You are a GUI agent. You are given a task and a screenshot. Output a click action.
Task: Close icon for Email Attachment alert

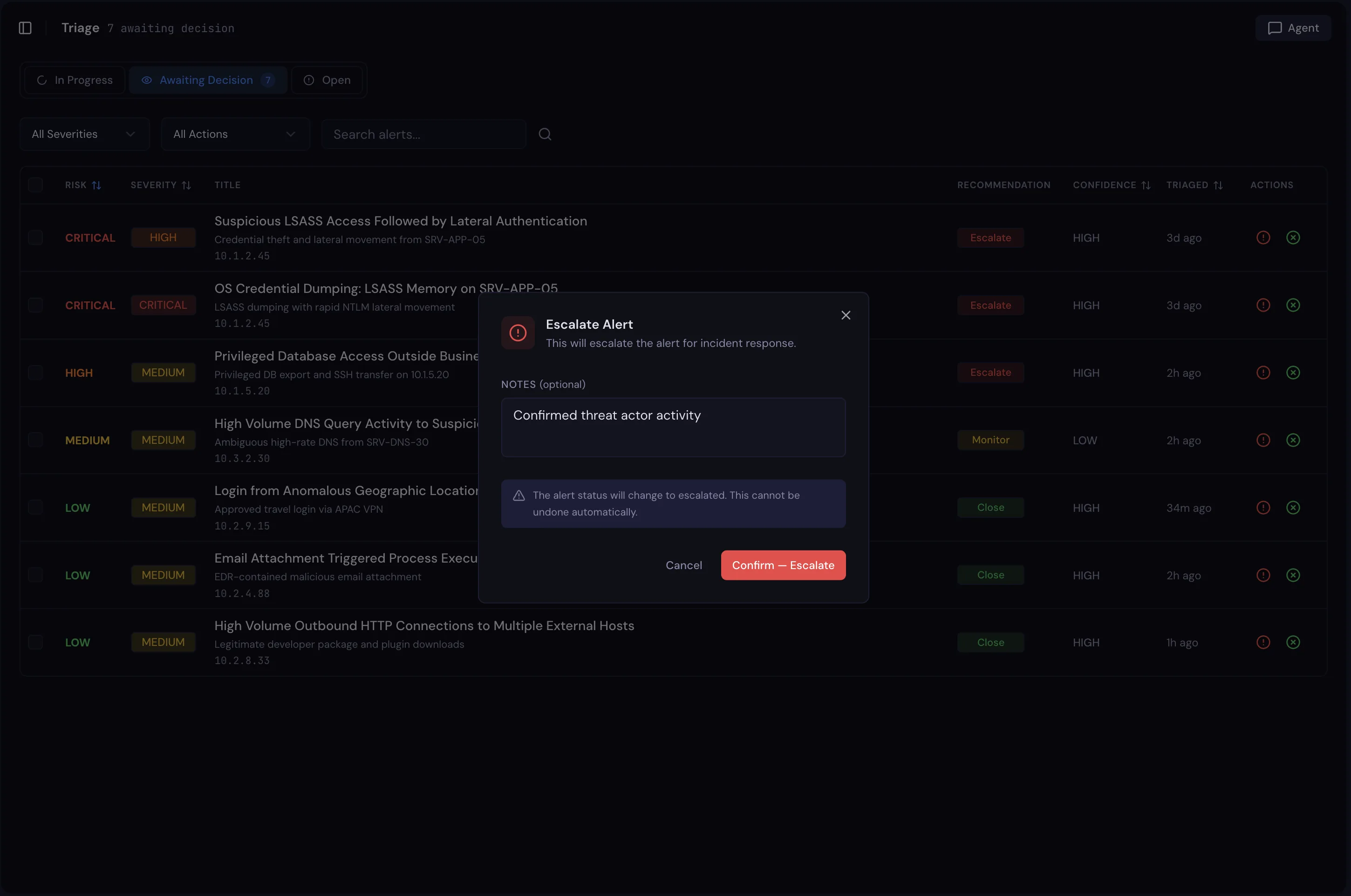(1293, 575)
